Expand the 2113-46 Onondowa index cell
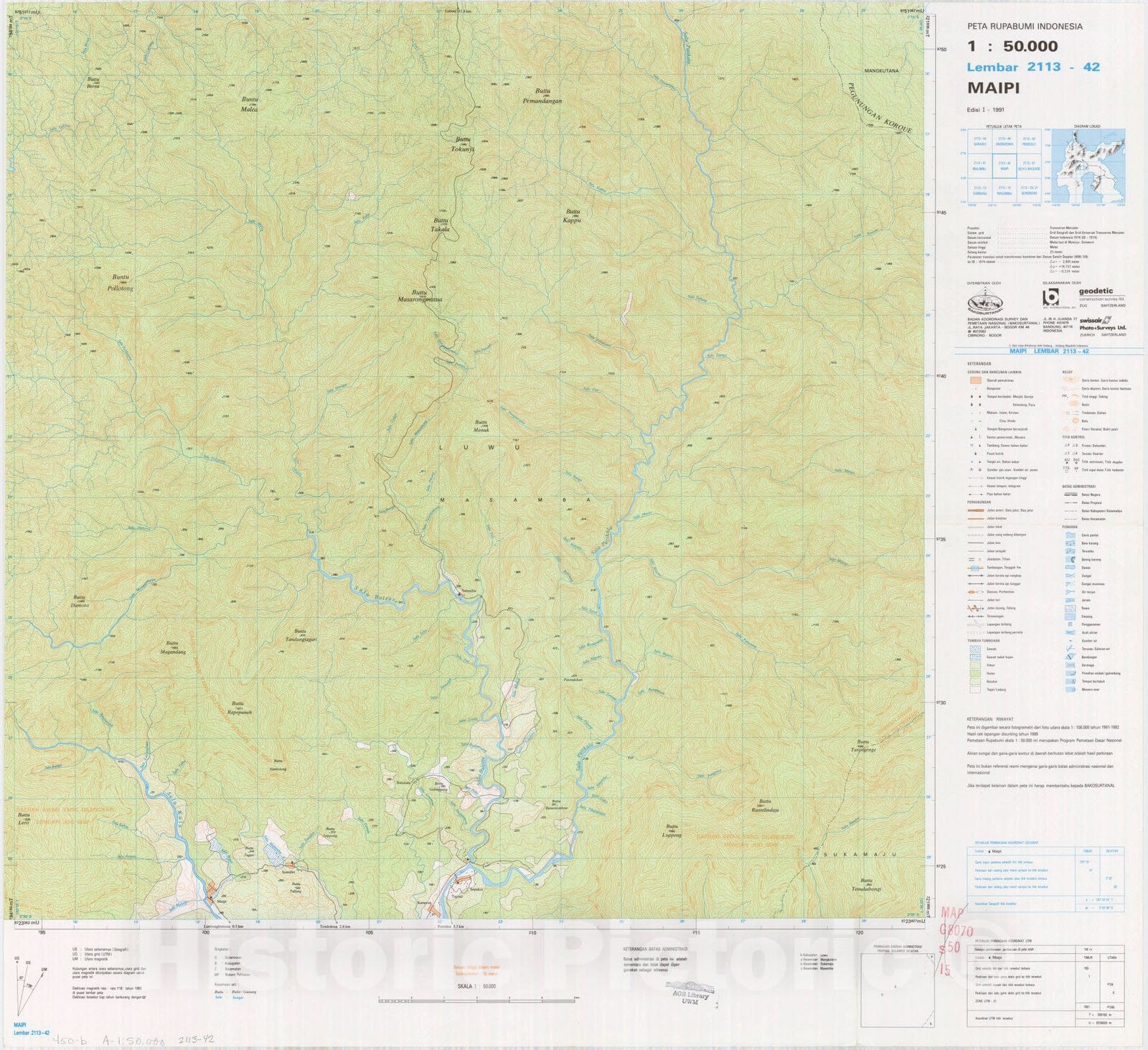The height and width of the screenshot is (1050, 1148). pos(1003,141)
